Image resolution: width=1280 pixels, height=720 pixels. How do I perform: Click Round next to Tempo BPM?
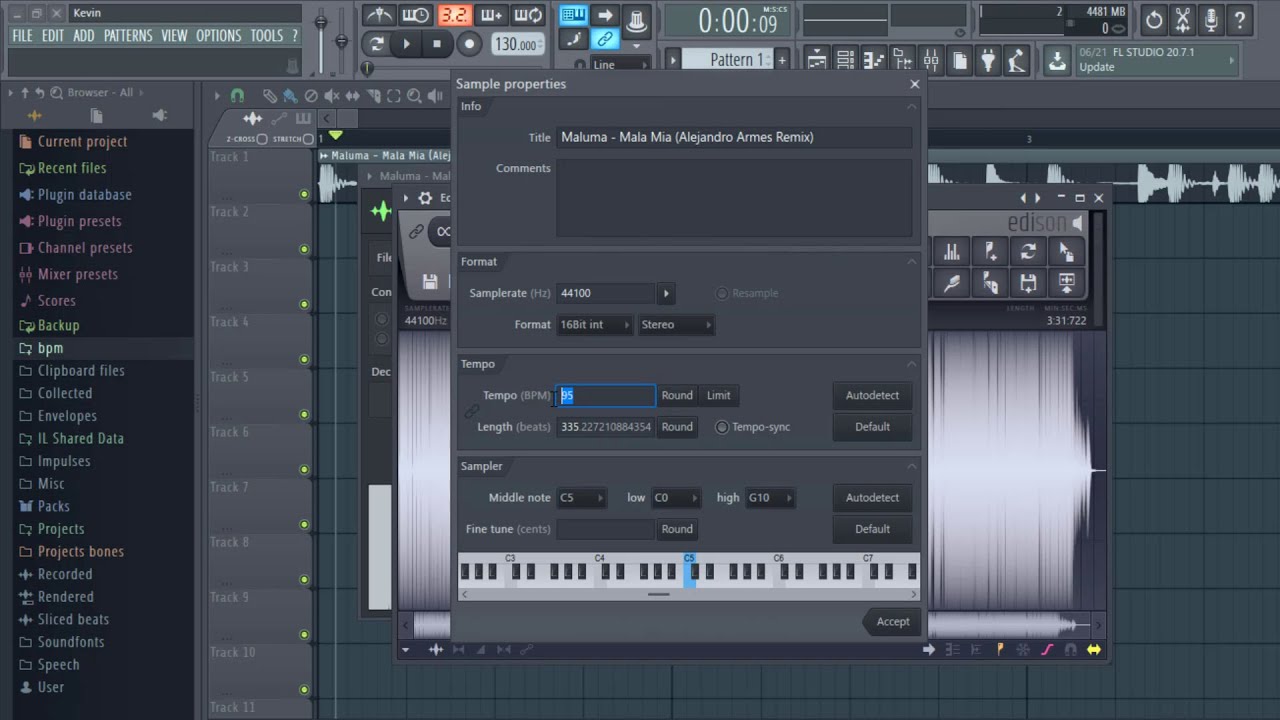click(x=677, y=395)
